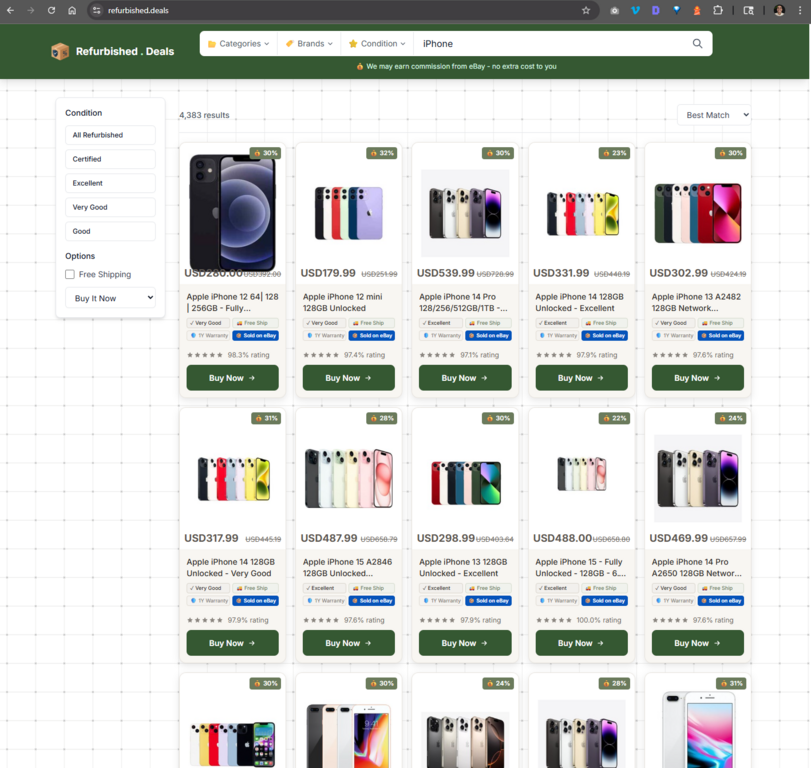Click the folder icon beside Categories
Image resolution: width=811 pixels, height=768 pixels.
pyautogui.click(x=212, y=43)
